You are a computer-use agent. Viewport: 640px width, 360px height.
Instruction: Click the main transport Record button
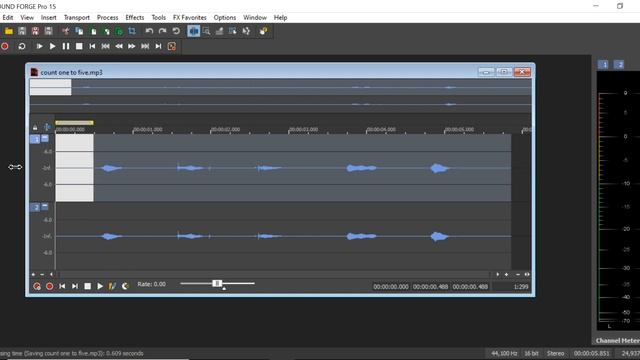(x=5, y=47)
